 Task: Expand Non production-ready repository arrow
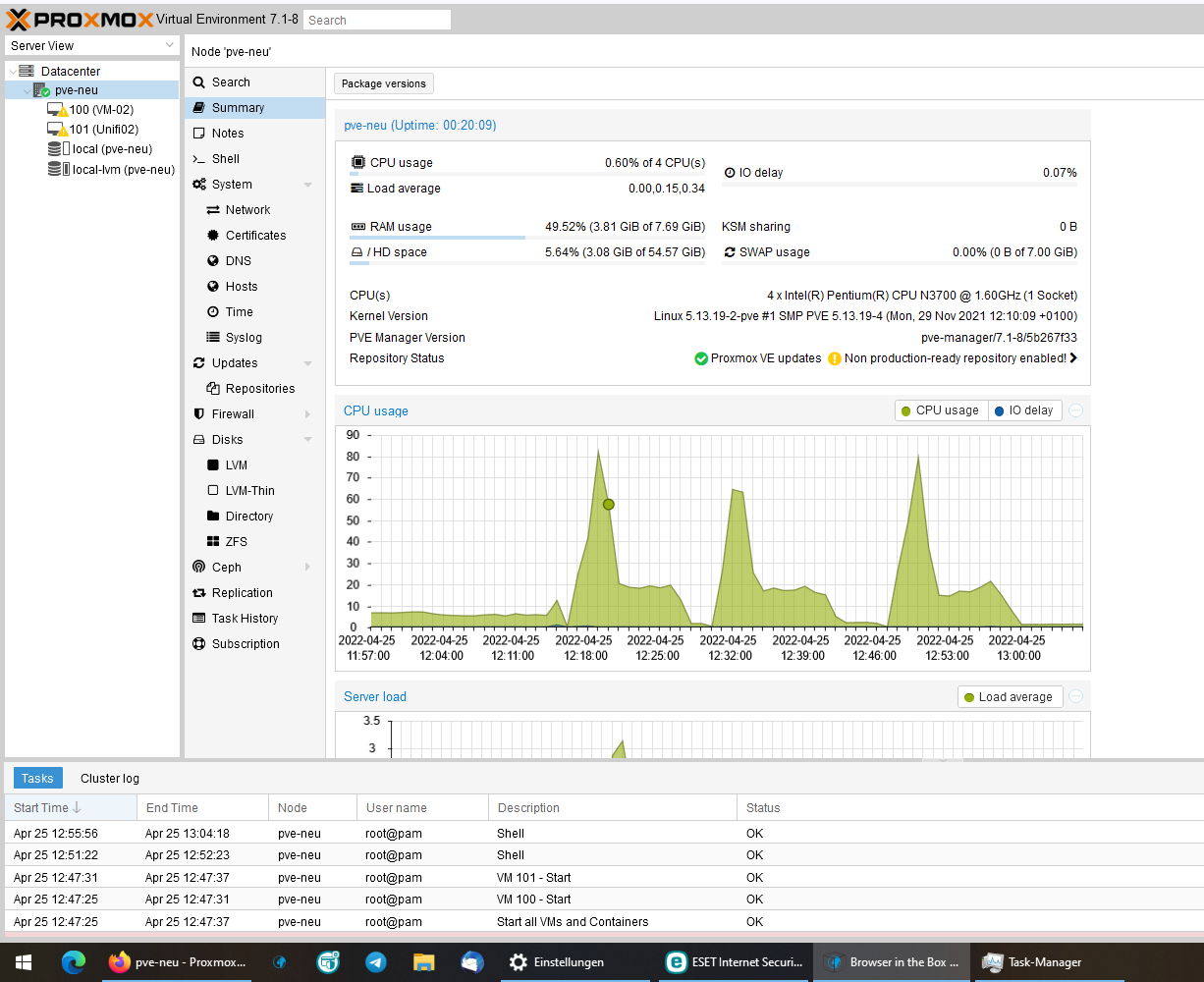[x=1073, y=358]
